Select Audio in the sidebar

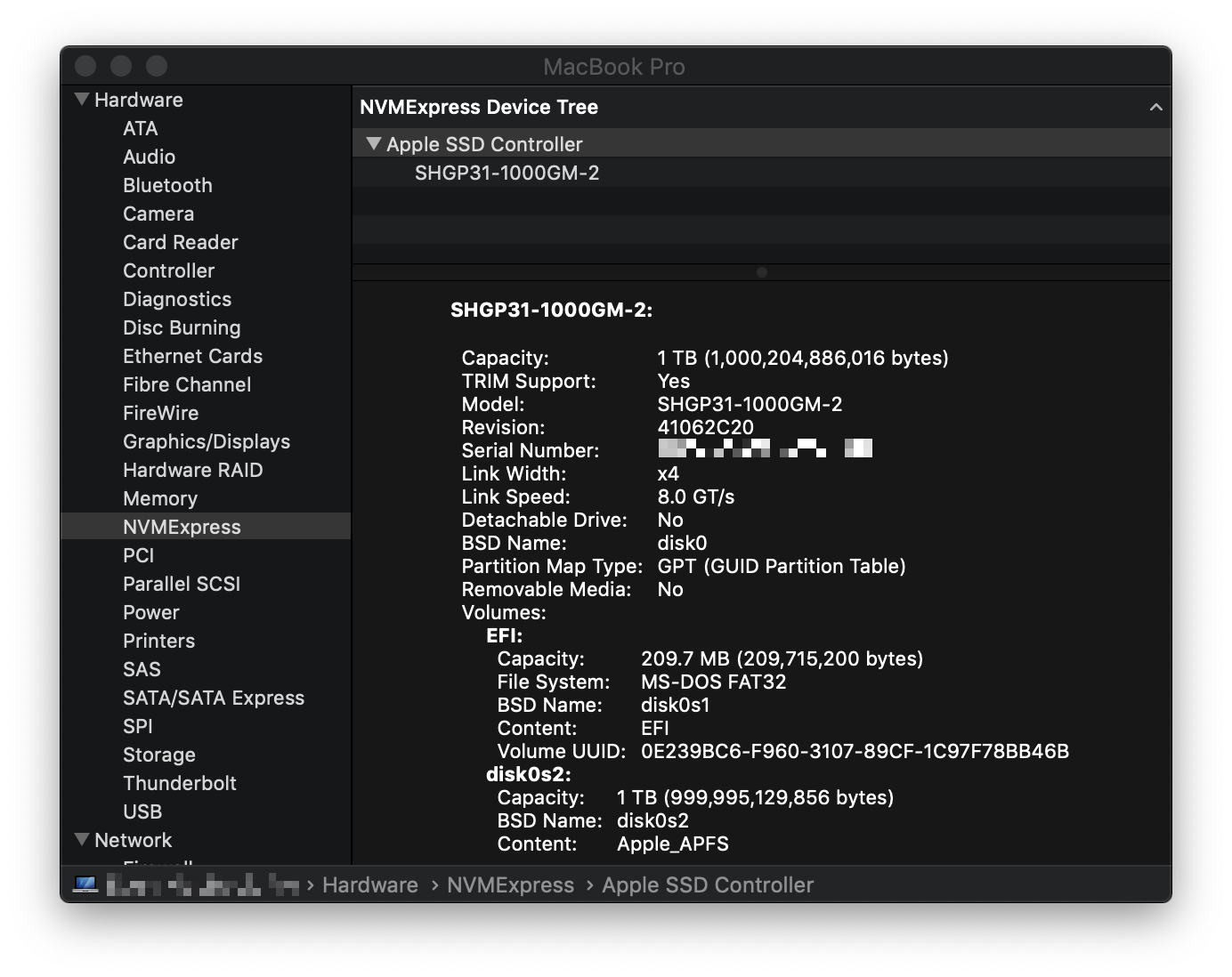149,157
